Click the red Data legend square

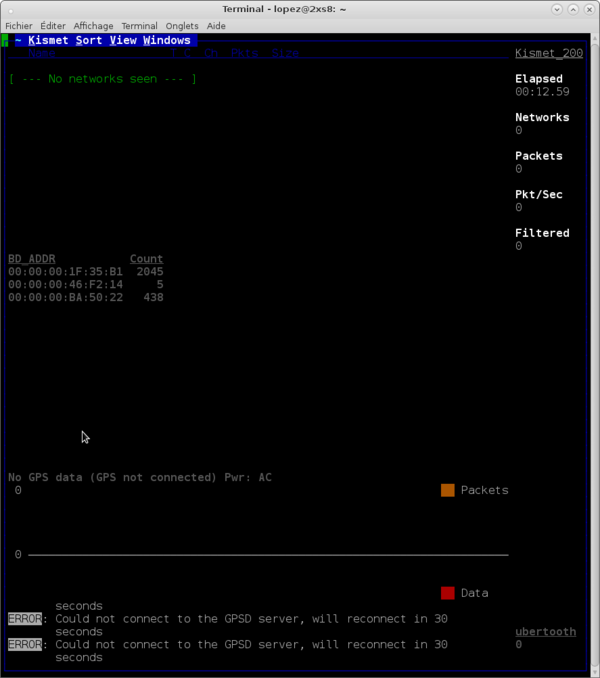point(448,593)
